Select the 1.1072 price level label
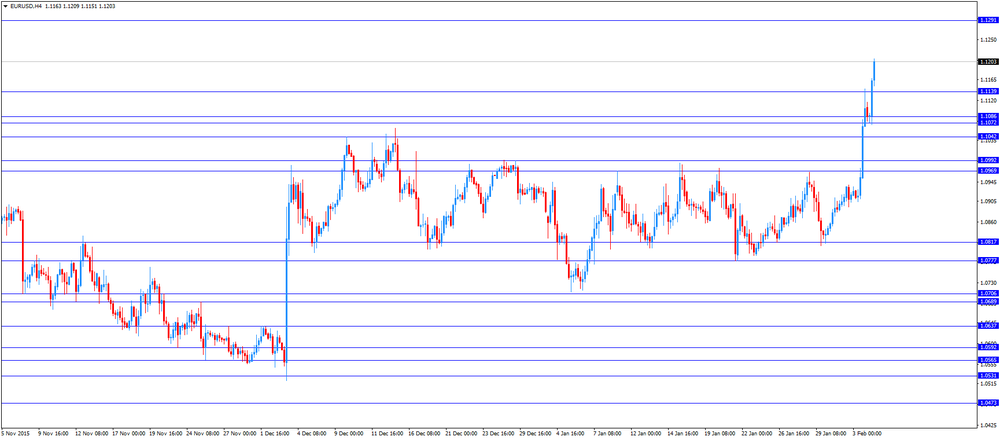Image resolution: width=1000 pixels, height=440 pixels. 988,122
